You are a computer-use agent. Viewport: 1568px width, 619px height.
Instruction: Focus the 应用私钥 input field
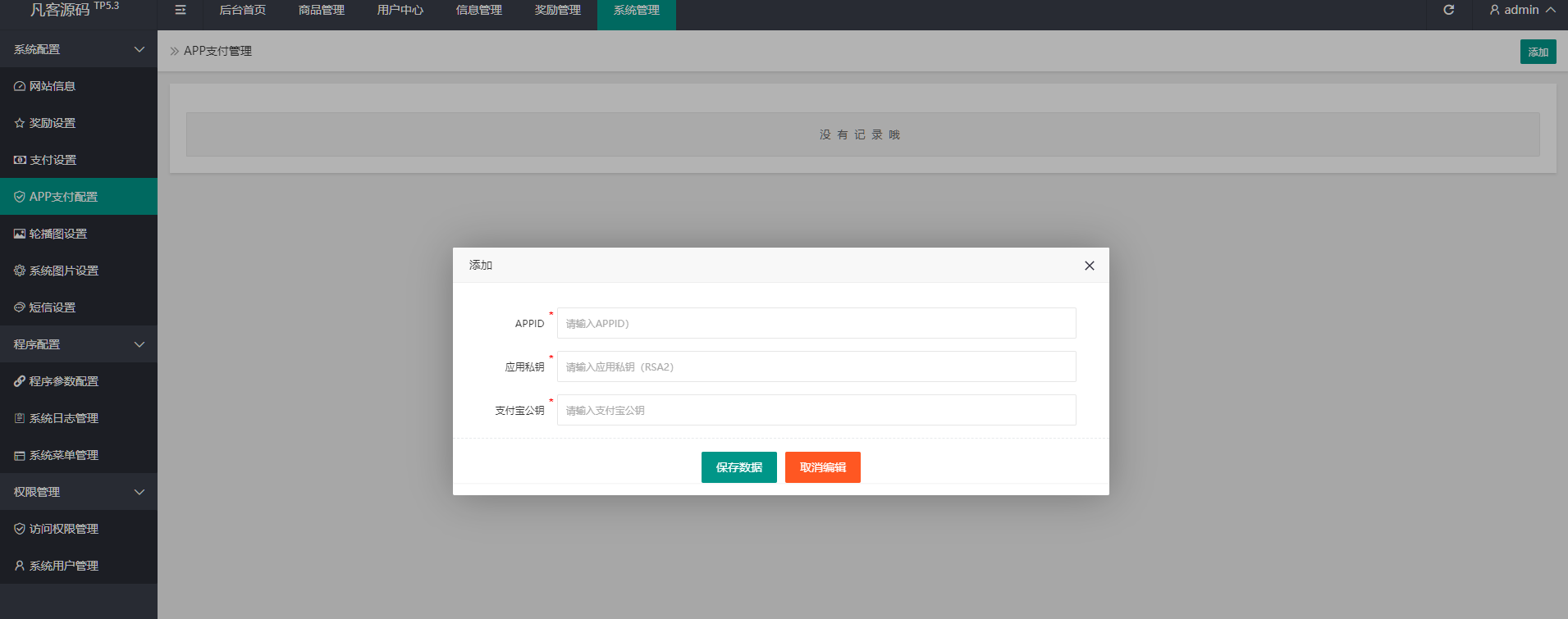tap(816, 366)
